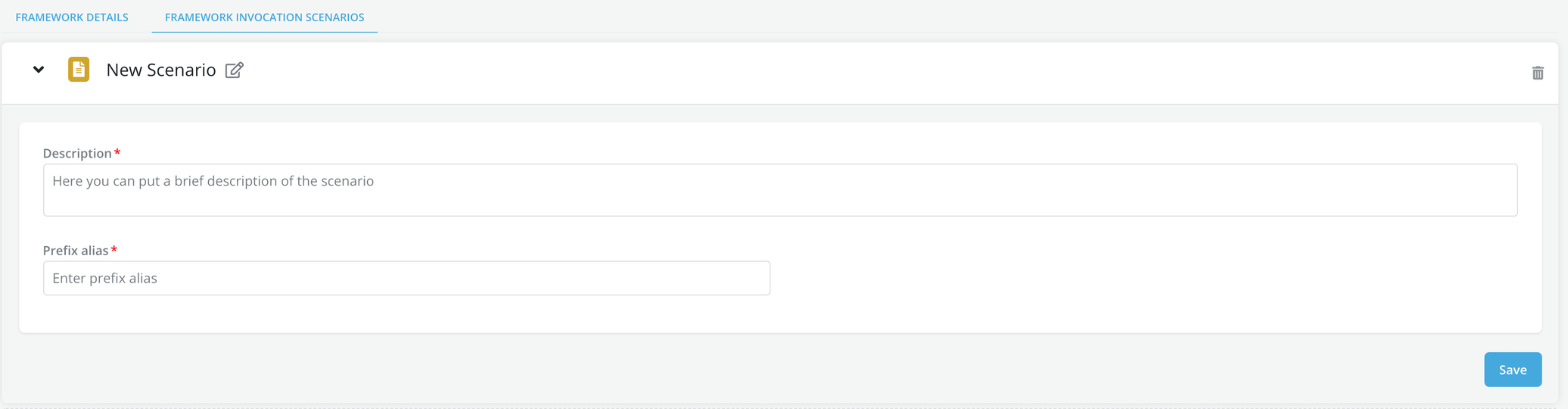Click the "Enter prefix alias" placeholder text
Image resolution: width=1568 pixels, height=409 pixels.
105,278
